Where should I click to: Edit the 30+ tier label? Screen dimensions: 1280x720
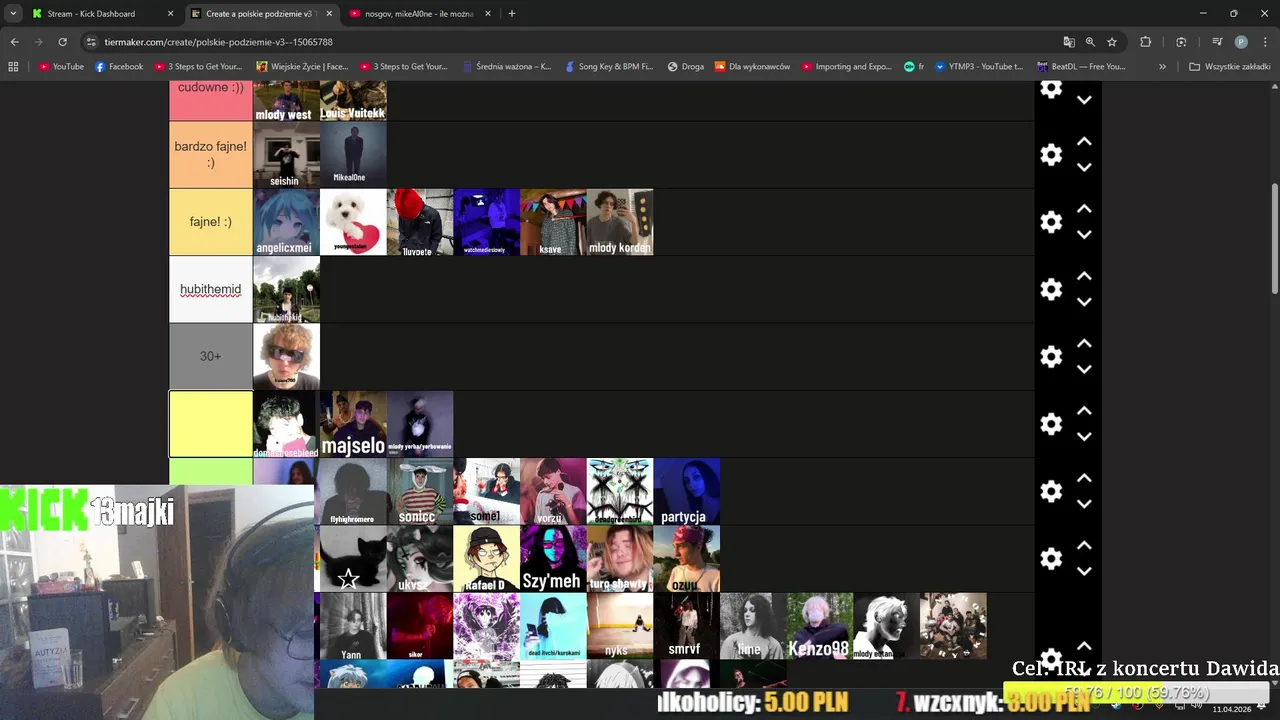pyautogui.click(x=210, y=356)
